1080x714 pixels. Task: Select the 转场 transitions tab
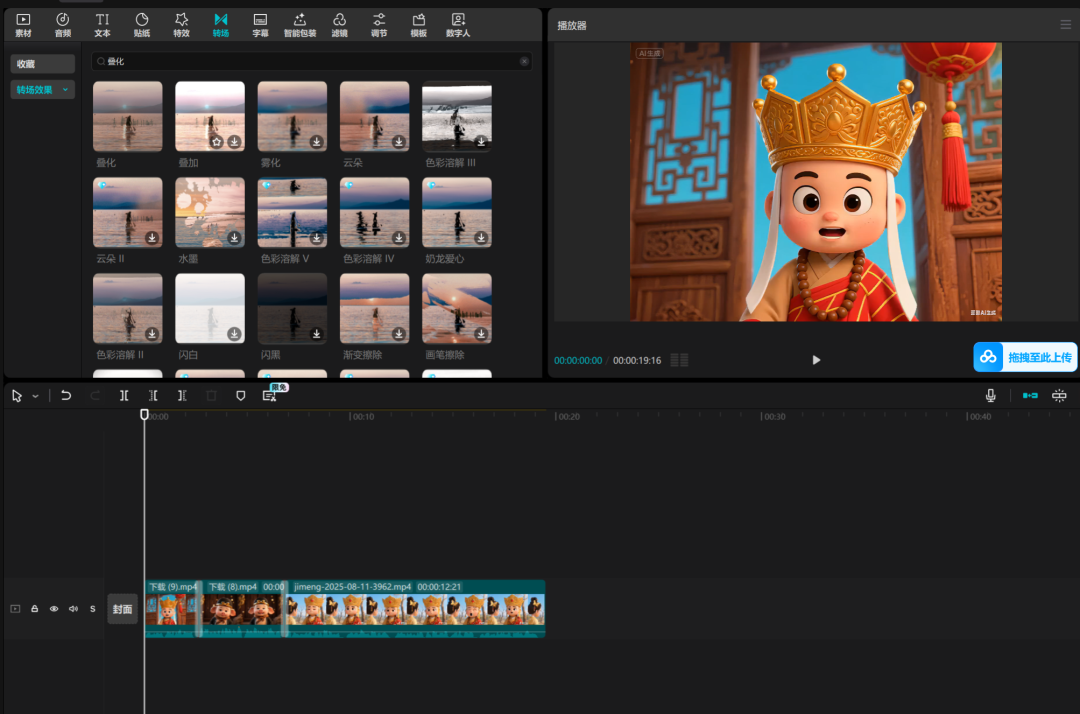click(220, 25)
